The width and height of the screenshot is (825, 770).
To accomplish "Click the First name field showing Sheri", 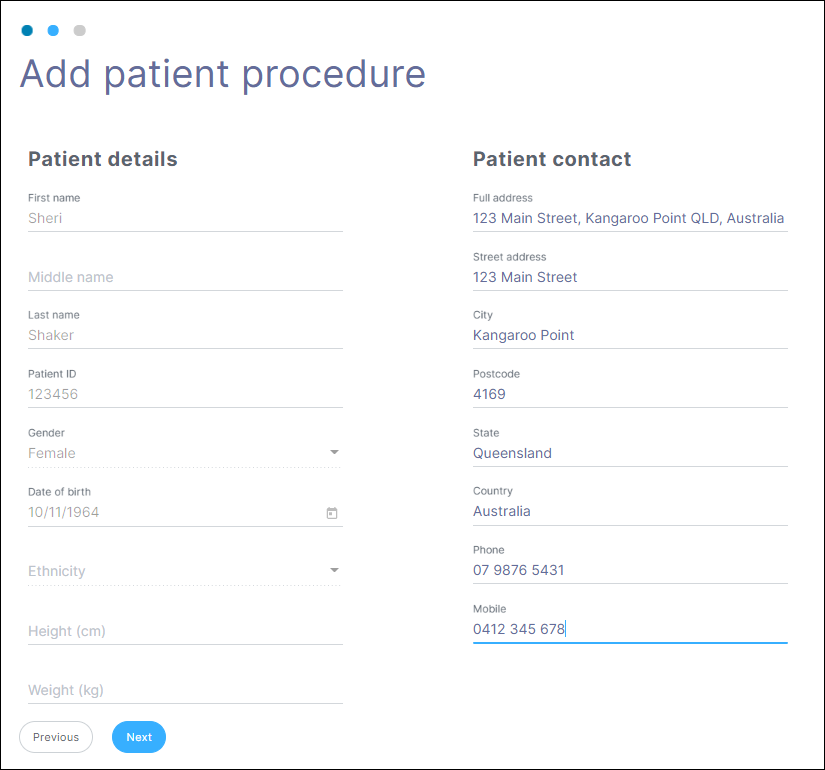I will (x=185, y=218).
